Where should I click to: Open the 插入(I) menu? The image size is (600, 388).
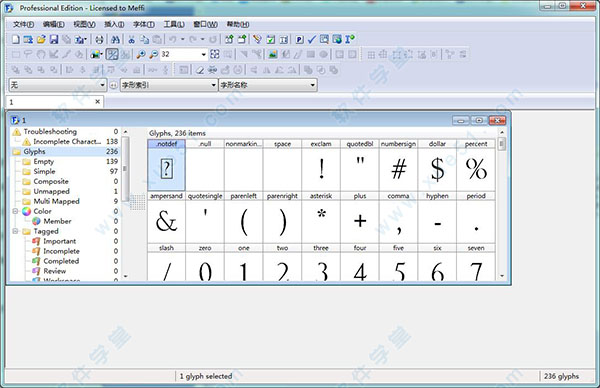(x=114, y=24)
